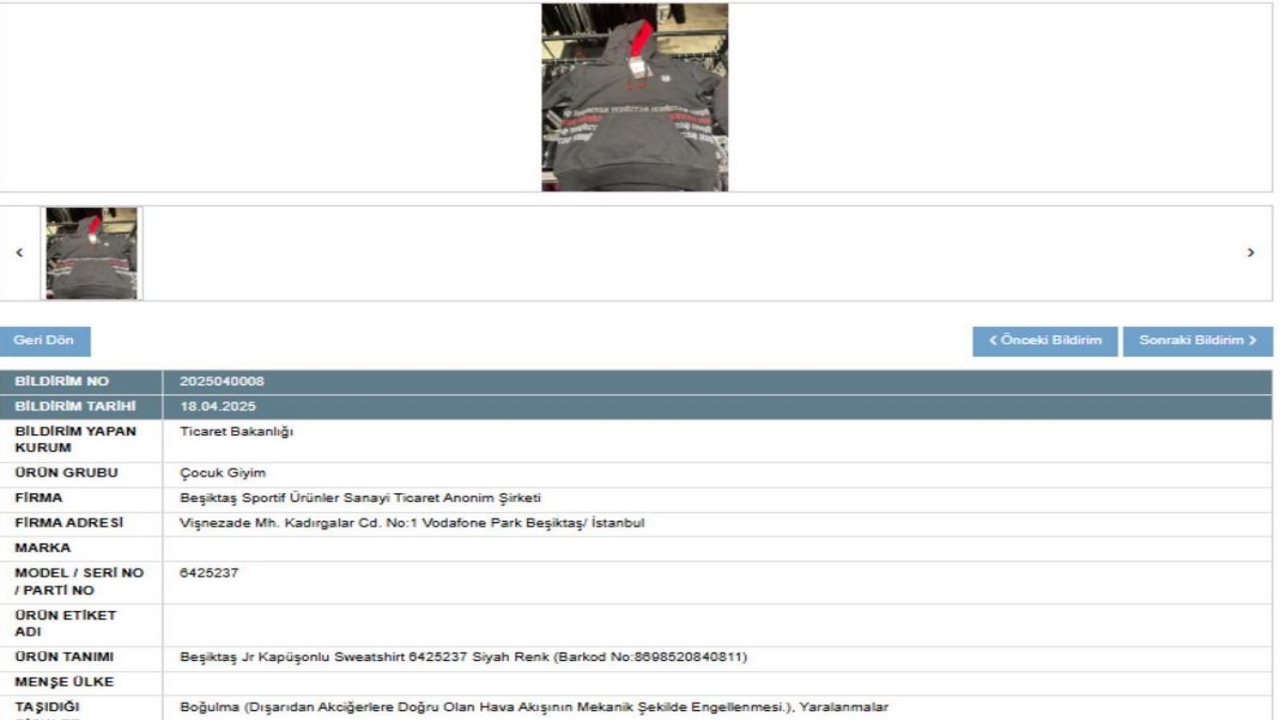This screenshot has width=1280, height=720.
Task: Click the large hoodie product image
Action: coord(634,98)
